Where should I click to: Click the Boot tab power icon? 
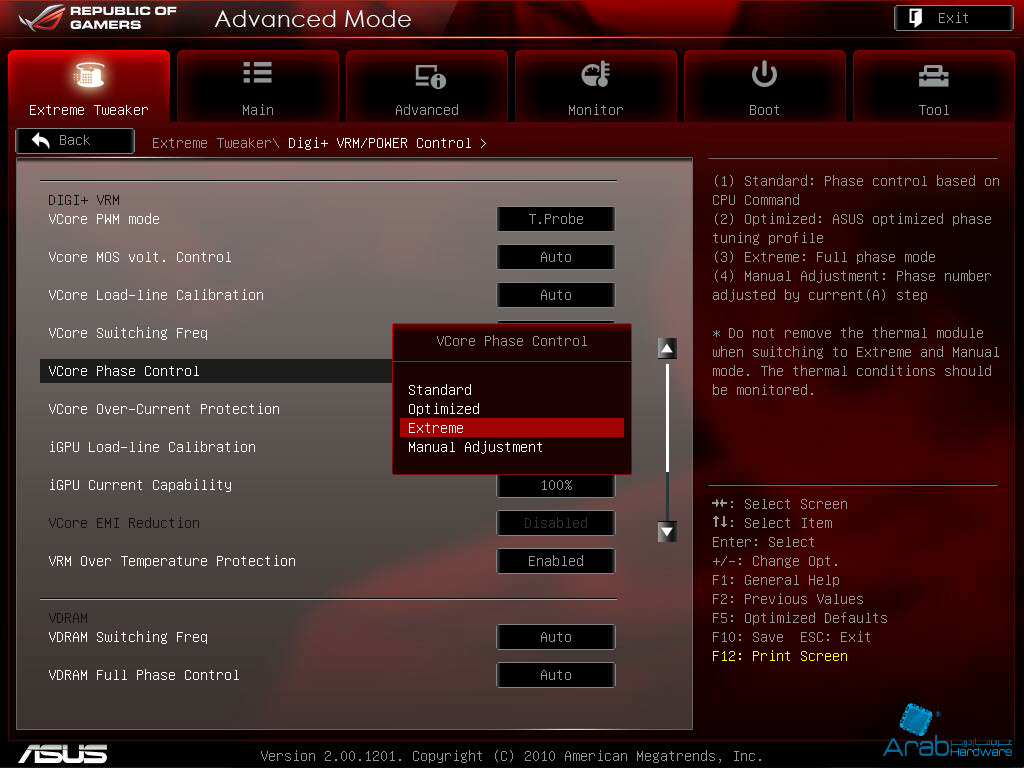coord(764,74)
